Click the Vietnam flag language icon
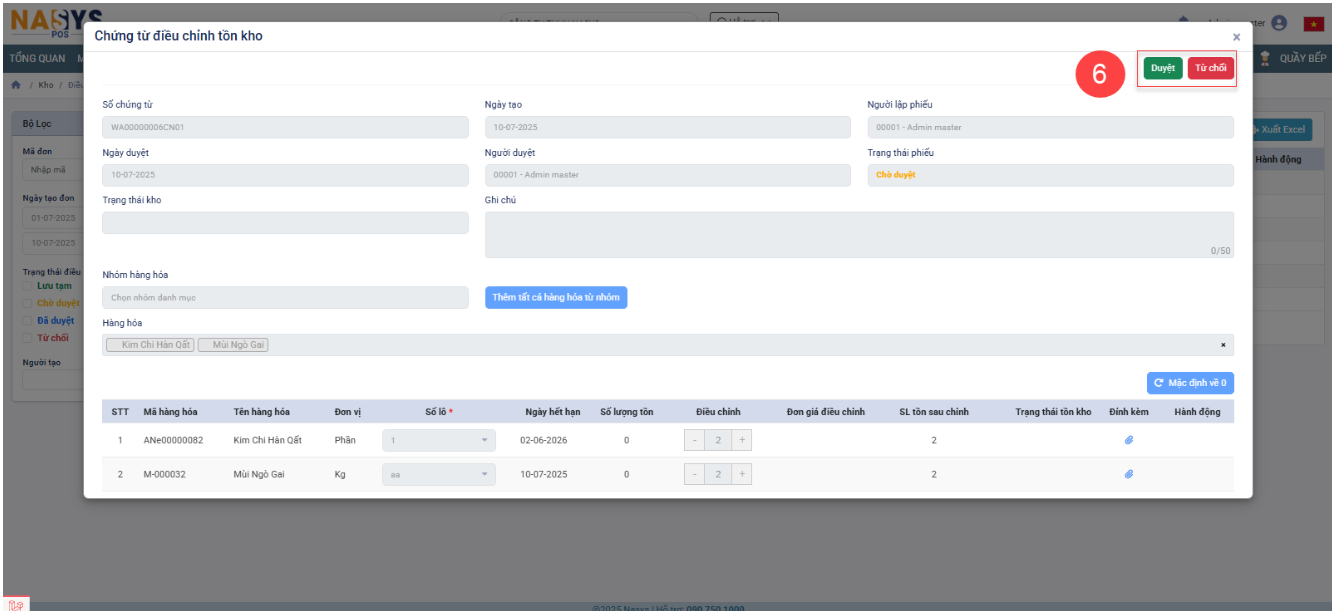 [x=1313, y=23]
